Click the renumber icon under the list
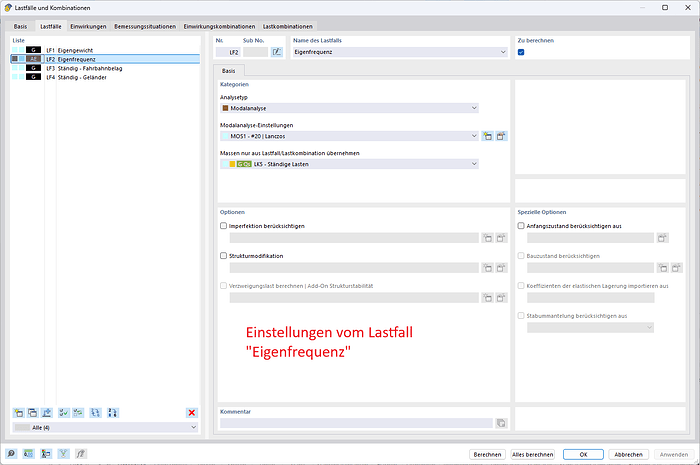Viewport: 700px width, 465px height. click(x=113, y=413)
